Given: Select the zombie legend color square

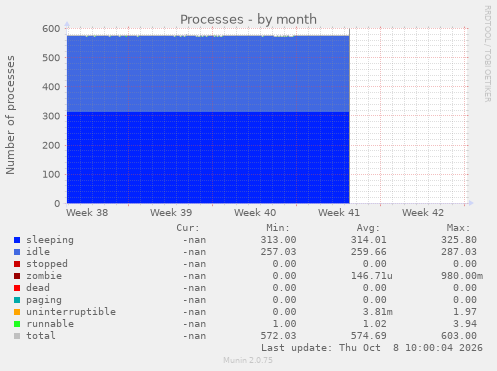Looking at the screenshot, I should (17, 276).
